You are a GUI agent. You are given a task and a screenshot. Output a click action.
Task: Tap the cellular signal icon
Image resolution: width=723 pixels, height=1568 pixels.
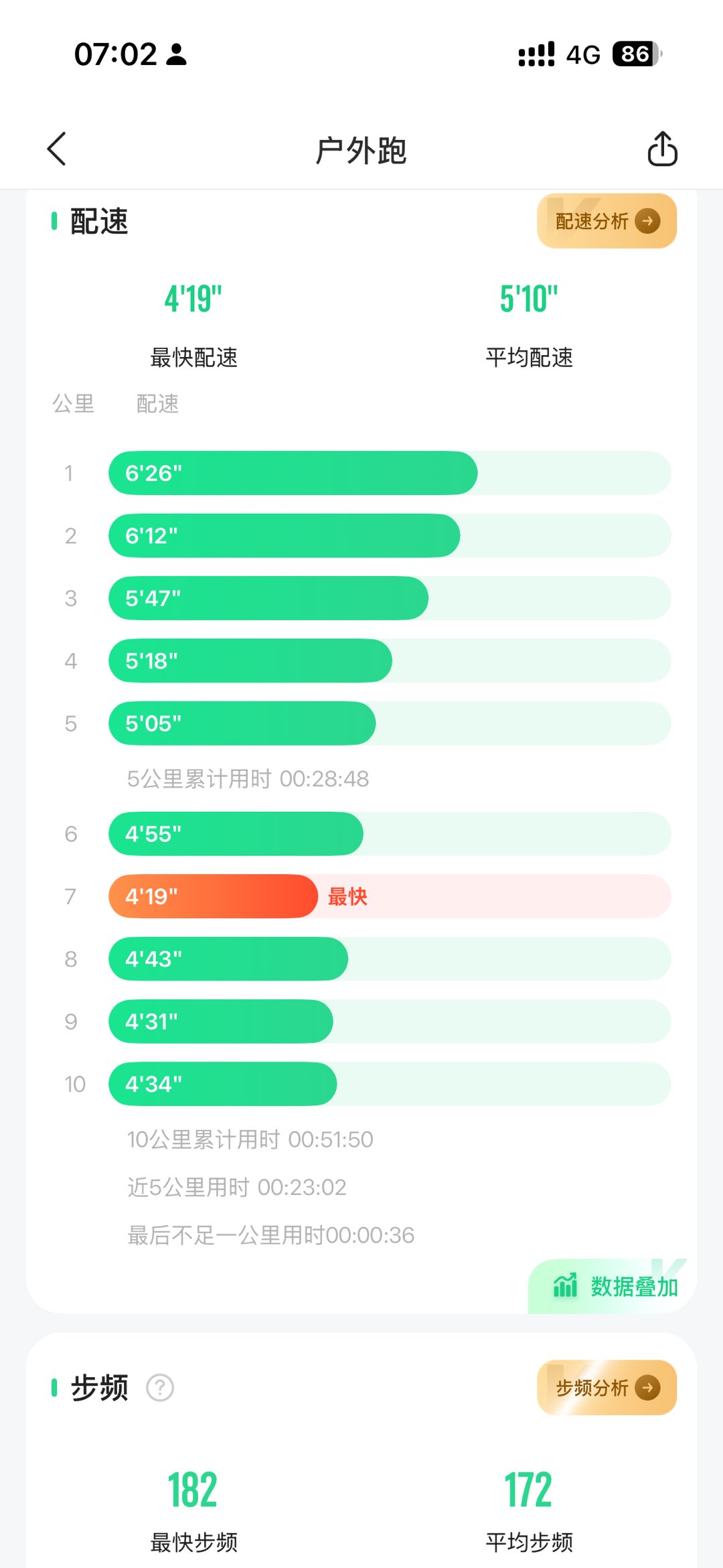point(536,54)
